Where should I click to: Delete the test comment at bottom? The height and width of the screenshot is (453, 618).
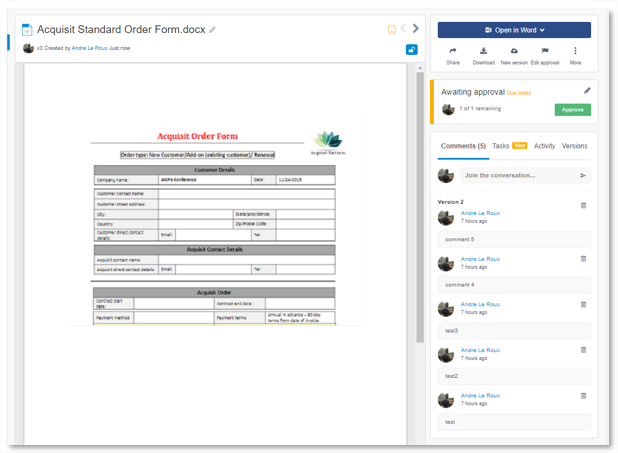click(583, 395)
